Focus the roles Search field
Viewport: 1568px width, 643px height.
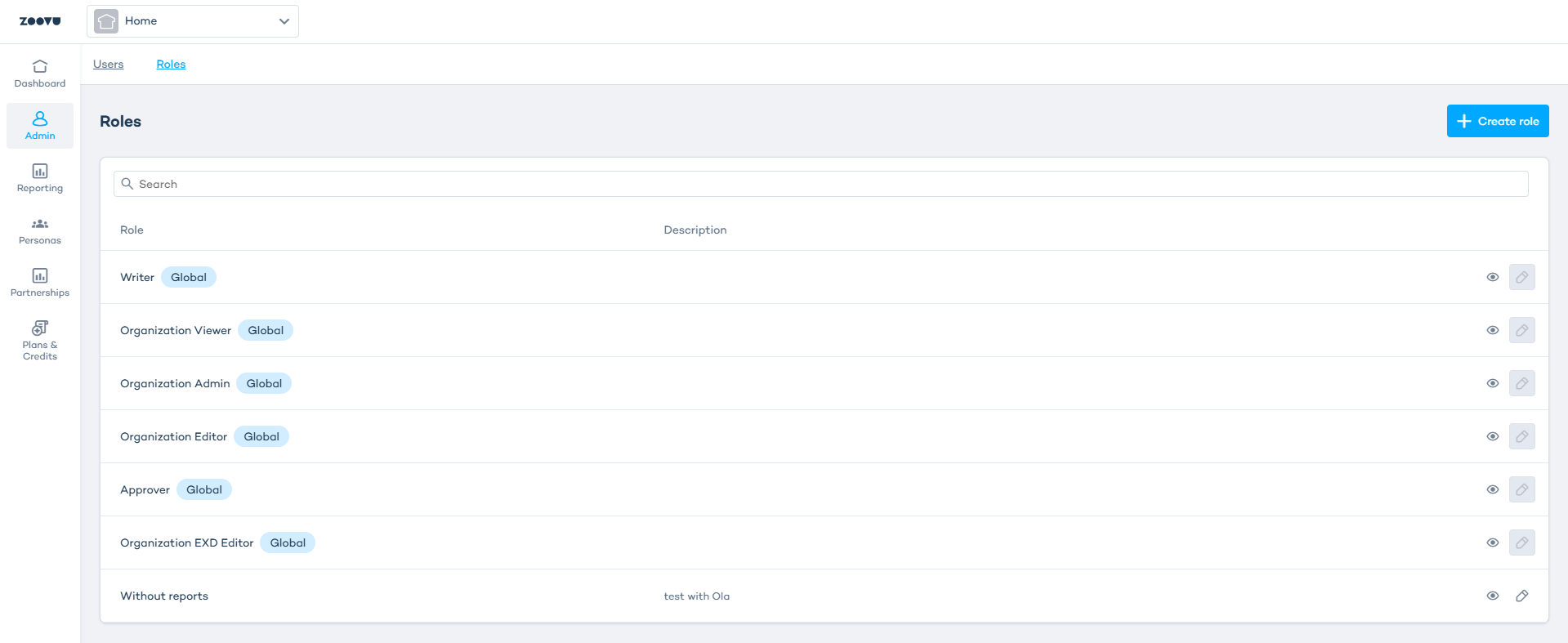[x=820, y=184]
